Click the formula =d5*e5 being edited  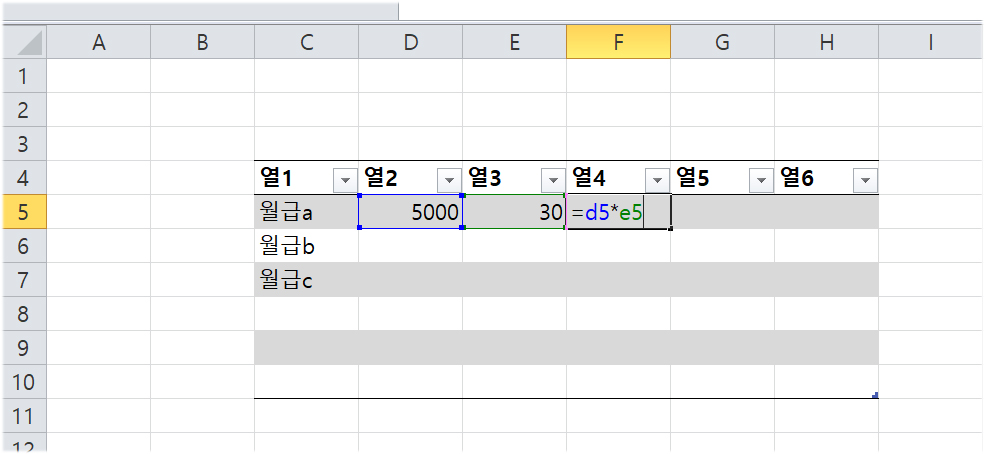click(x=607, y=213)
